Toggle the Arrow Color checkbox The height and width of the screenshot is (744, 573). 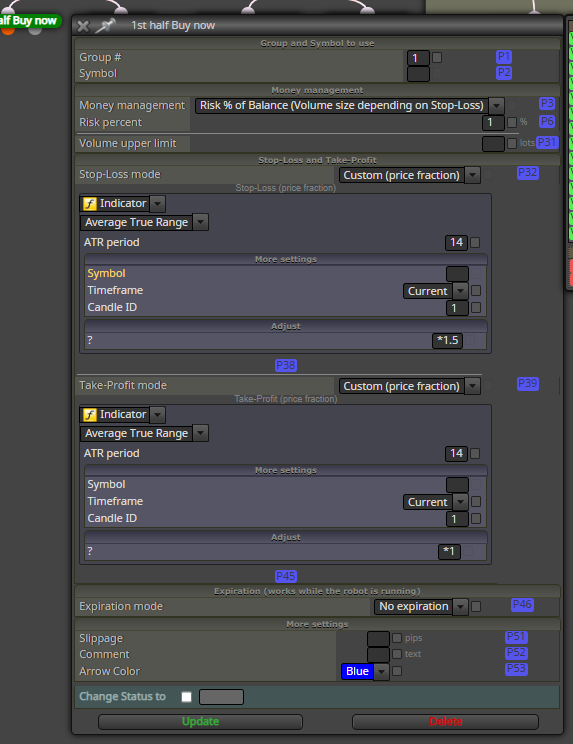coord(397,671)
